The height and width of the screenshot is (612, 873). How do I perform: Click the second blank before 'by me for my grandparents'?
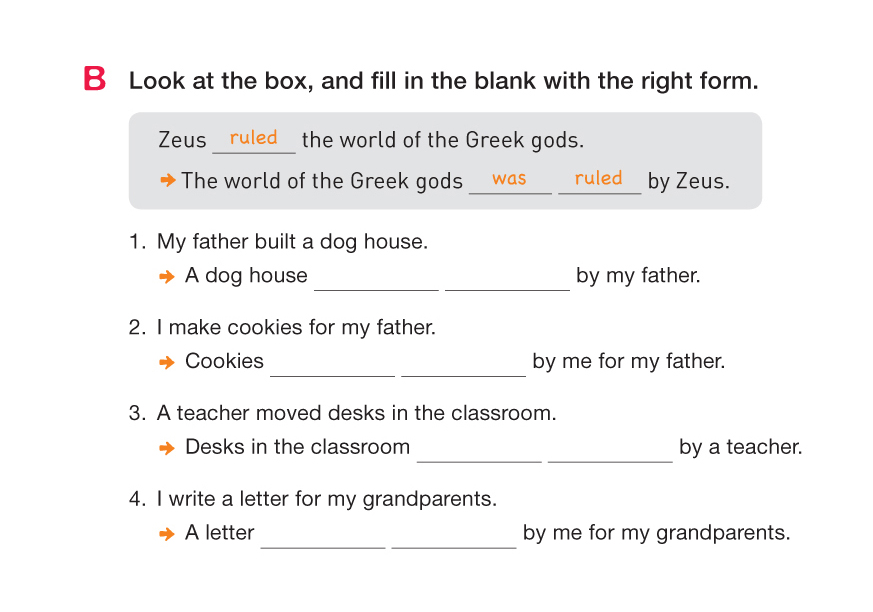pyautogui.click(x=454, y=535)
